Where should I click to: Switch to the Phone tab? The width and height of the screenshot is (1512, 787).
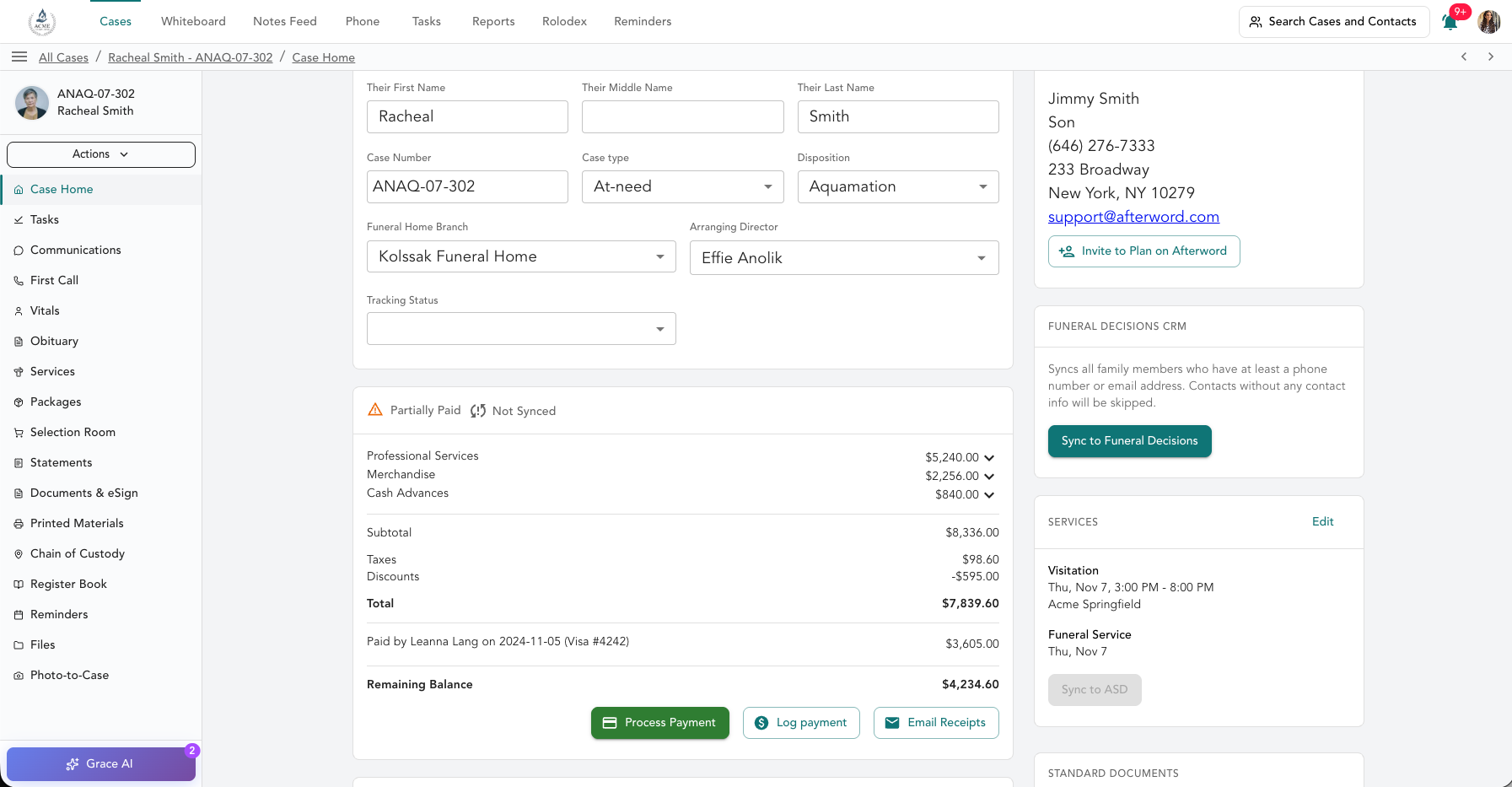[x=363, y=22]
